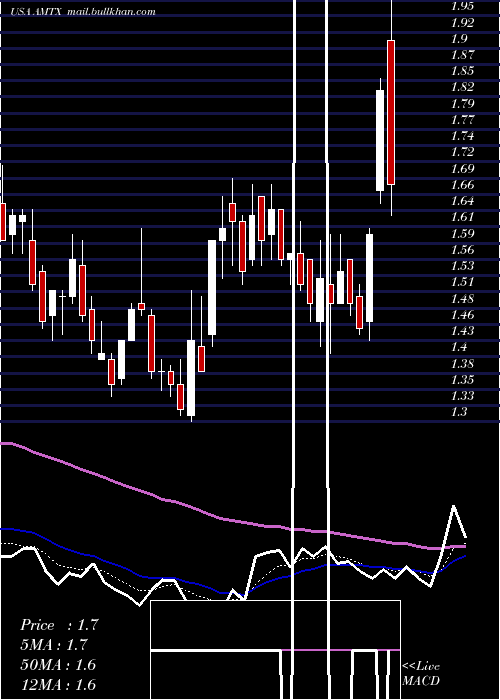The height and width of the screenshot is (700, 500).
Task: Click the 'Price : 1.7' readout
Action: pyautogui.click(x=59, y=625)
